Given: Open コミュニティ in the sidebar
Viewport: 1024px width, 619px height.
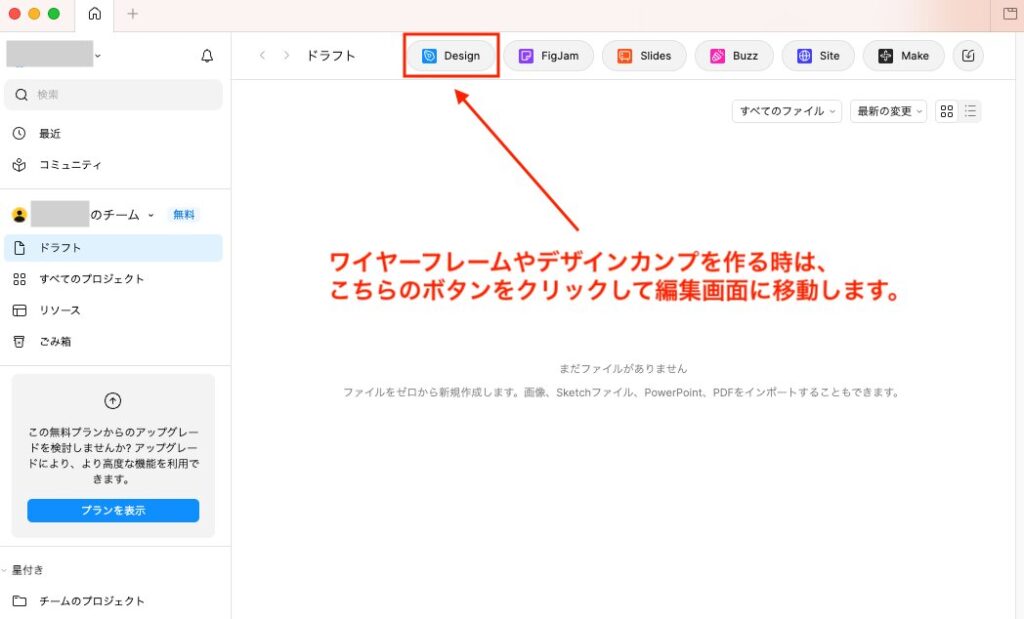Looking at the screenshot, I should click(x=70, y=165).
